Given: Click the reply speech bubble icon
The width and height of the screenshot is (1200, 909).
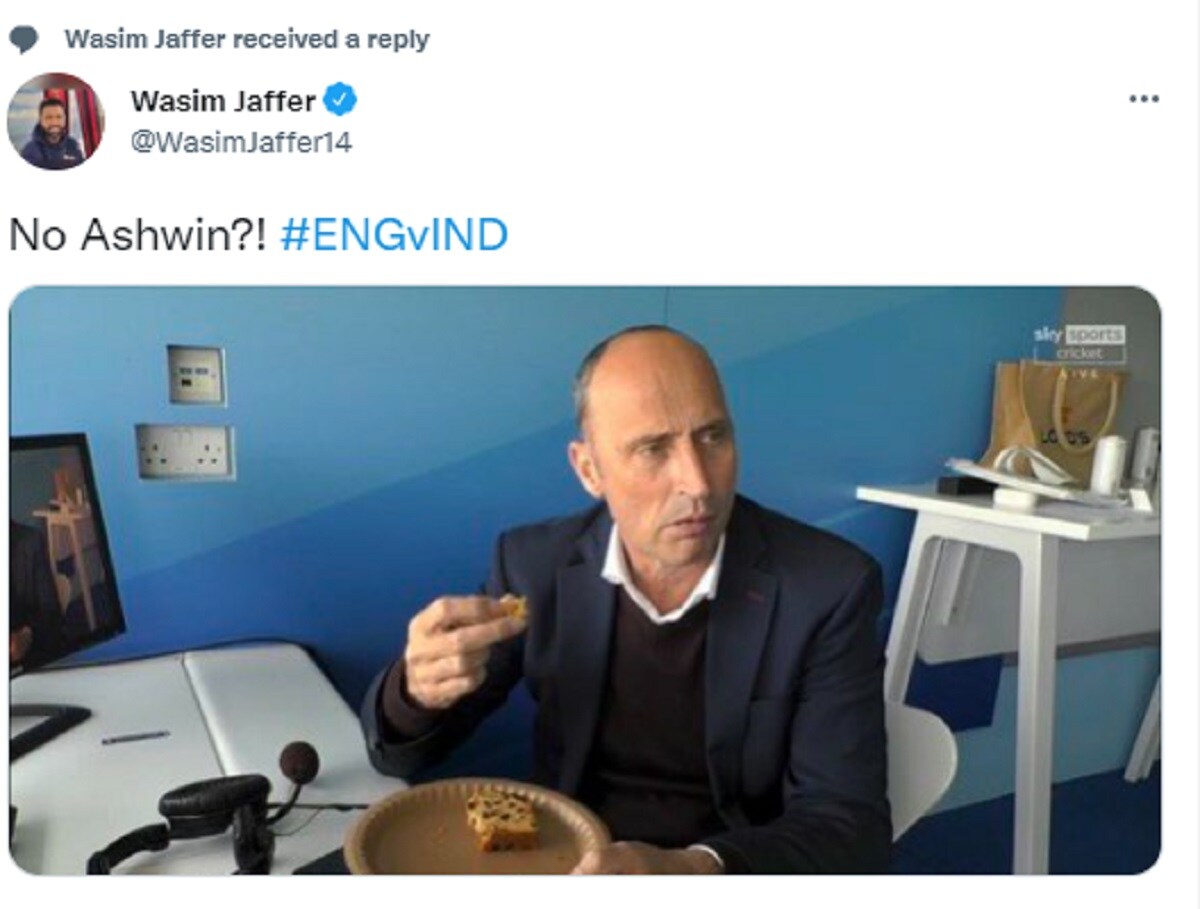Looking at the screenshot, I should click(24, 40).
